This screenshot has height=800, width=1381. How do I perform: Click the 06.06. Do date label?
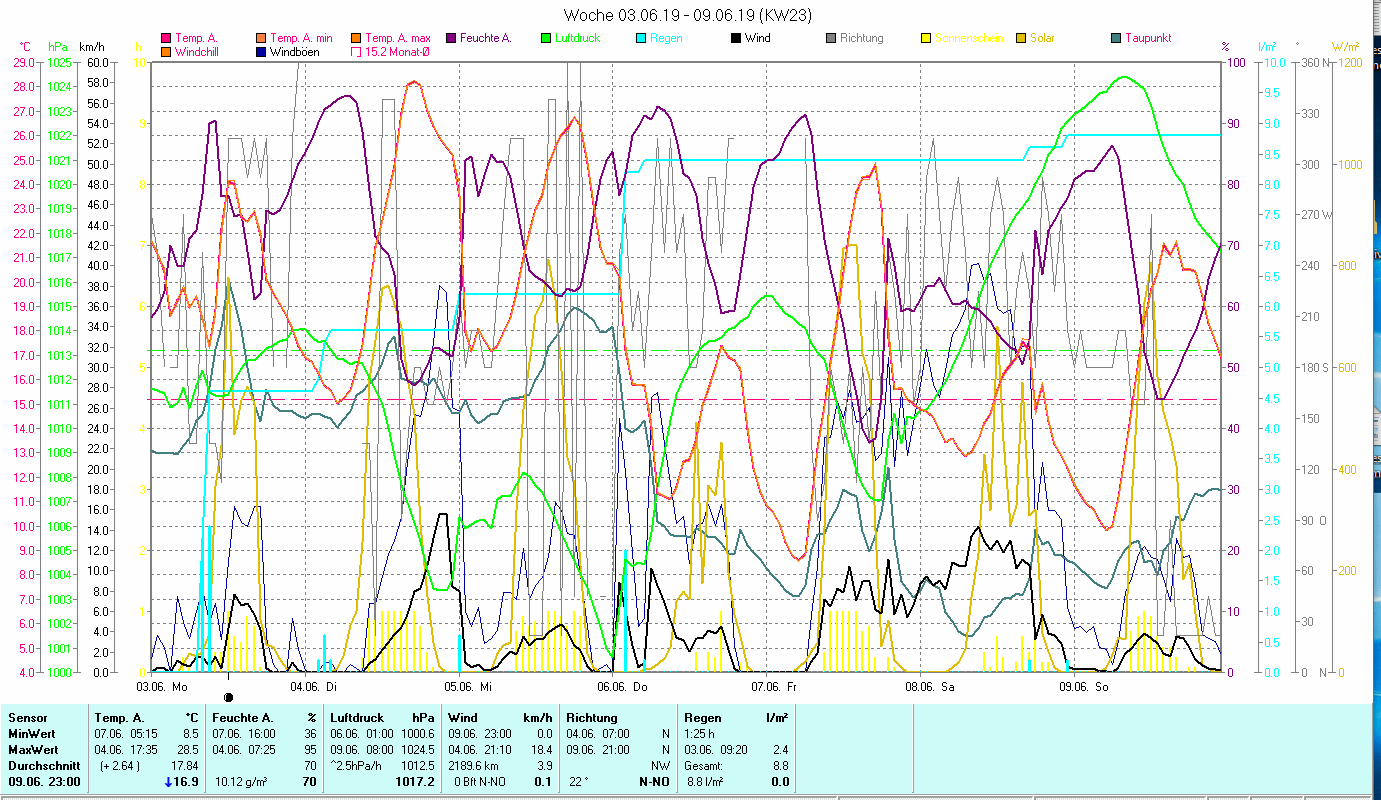point(621,687)
